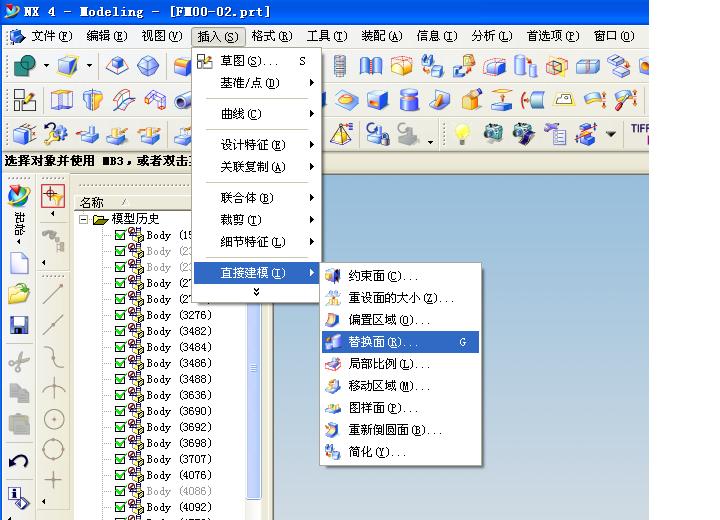Screen dimensions: 720x520
Task: Expand the 细节特征(L) submenu
Action: [x=256, y=242]
